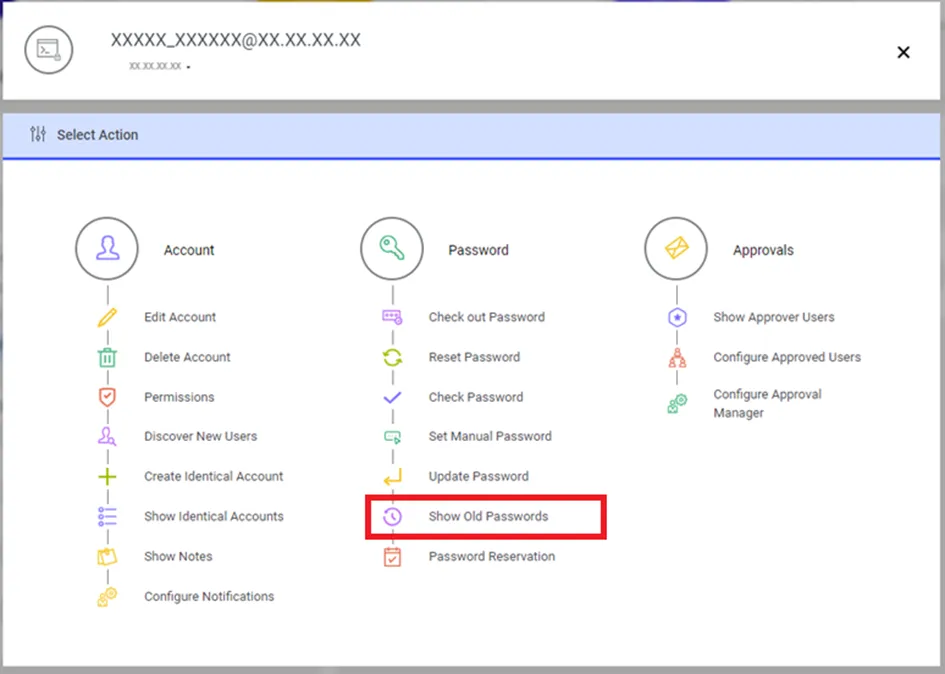Click the small XX.XX.XX.XX address subtitle
Image resolution: width=945 pixels, height=674 pixels.
click(x=155, y=66)
